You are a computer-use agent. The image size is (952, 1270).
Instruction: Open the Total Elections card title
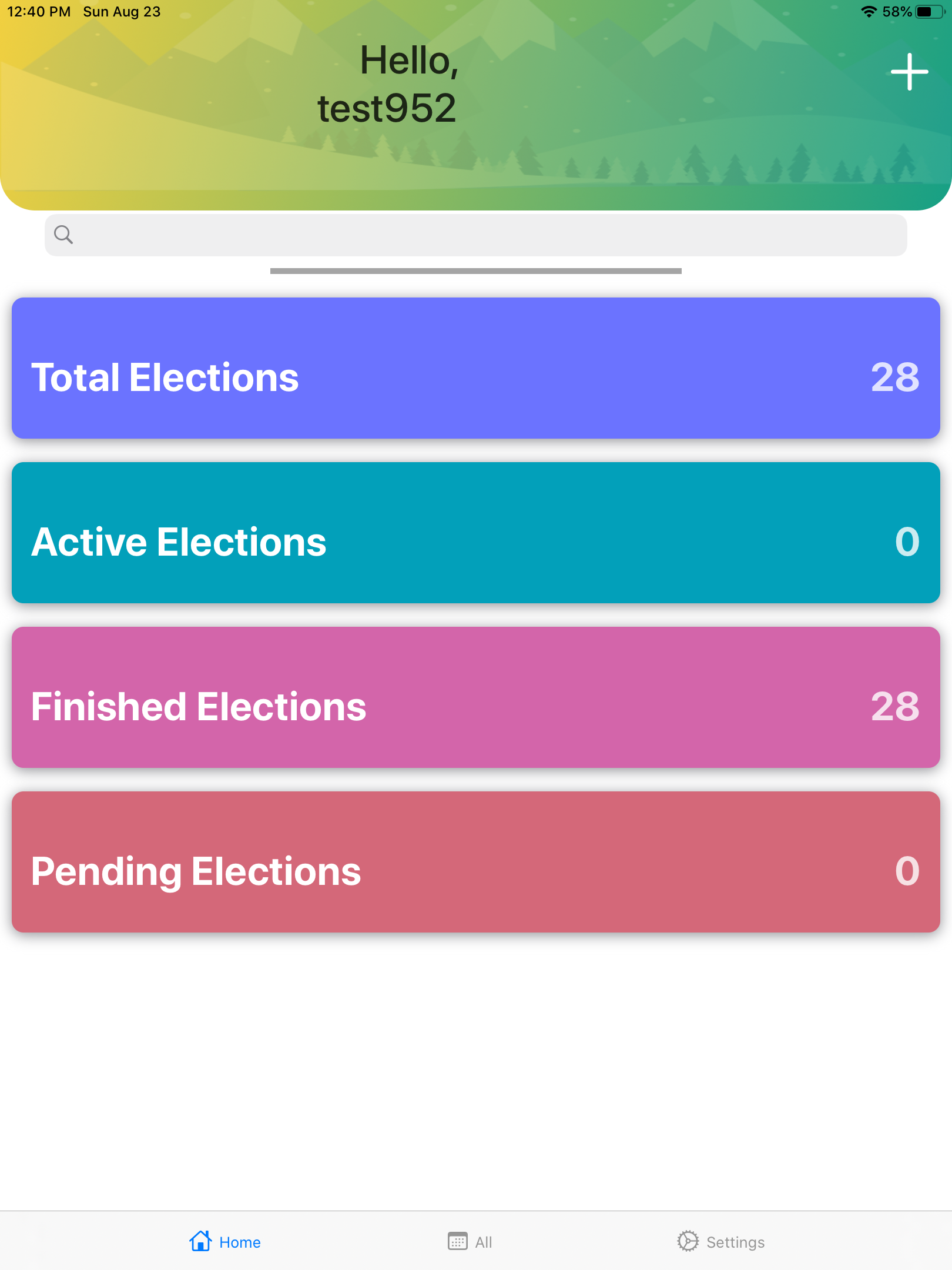(x=165, y=377)
